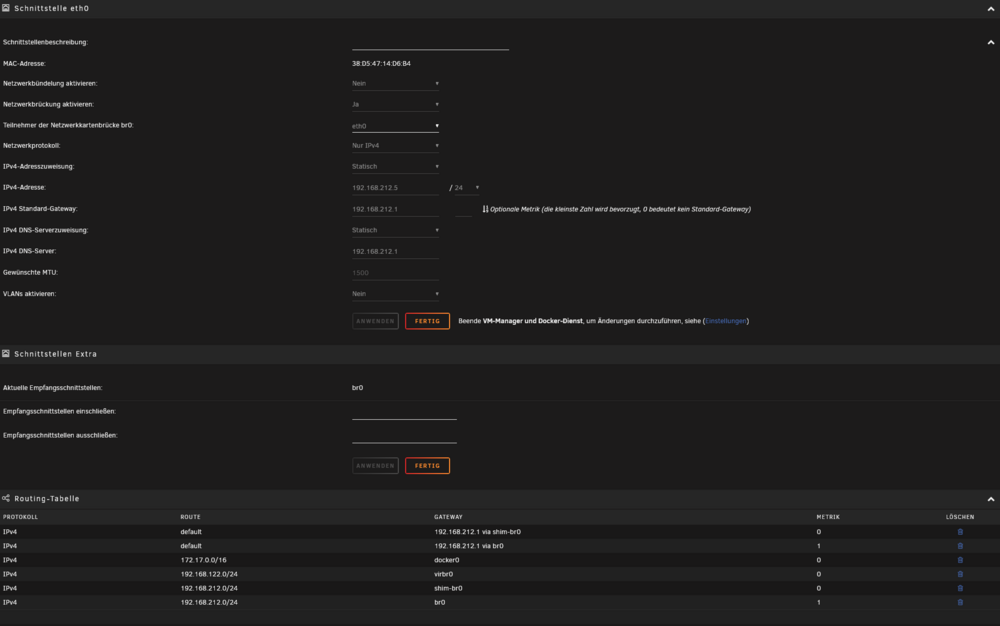
Task: Click the Metrik column header
Action: [828, 517]
